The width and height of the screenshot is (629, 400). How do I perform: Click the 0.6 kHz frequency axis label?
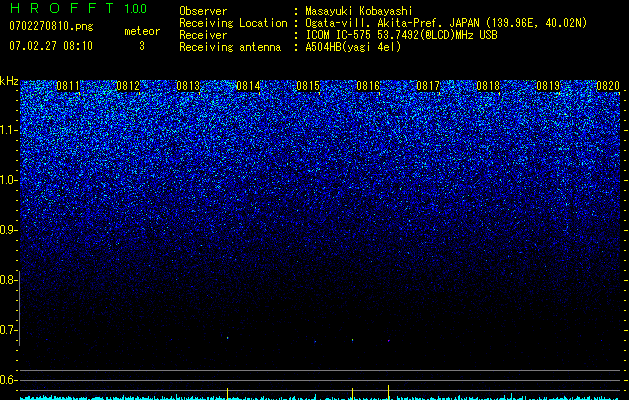pyautogui.click(x=8, y=380)
